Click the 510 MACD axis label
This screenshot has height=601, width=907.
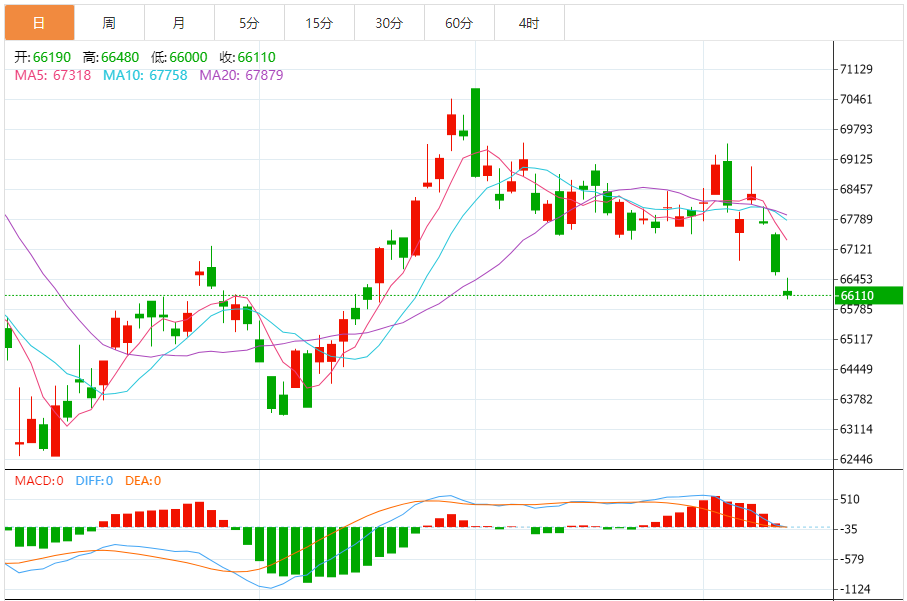click(850, 499)
